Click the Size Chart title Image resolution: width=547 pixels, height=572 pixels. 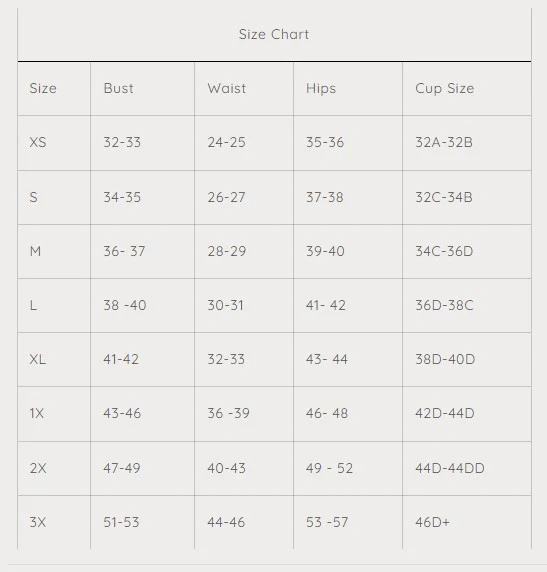point(274,34)
